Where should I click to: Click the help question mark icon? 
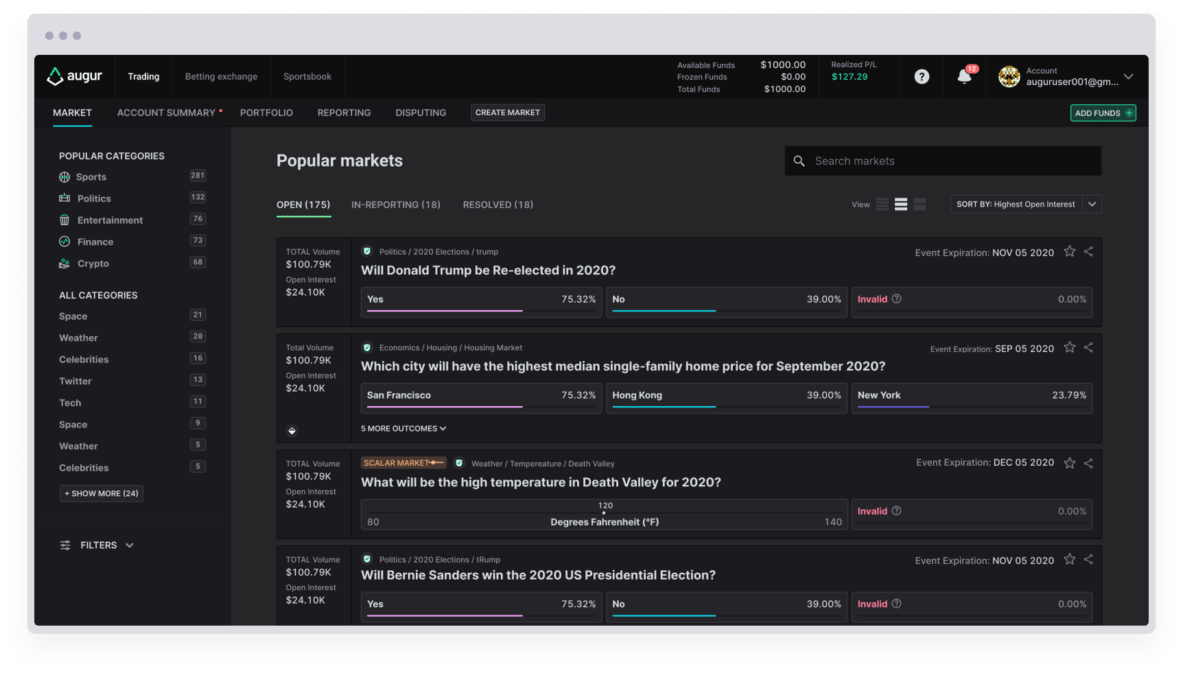pyautogui.click(x=920, y=76)
